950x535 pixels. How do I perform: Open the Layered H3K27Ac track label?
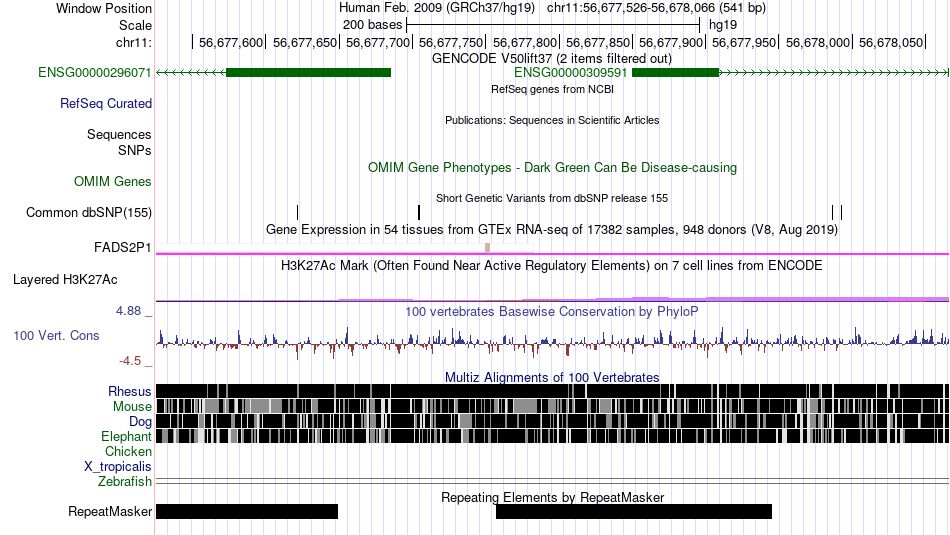[x=65, y=279]
